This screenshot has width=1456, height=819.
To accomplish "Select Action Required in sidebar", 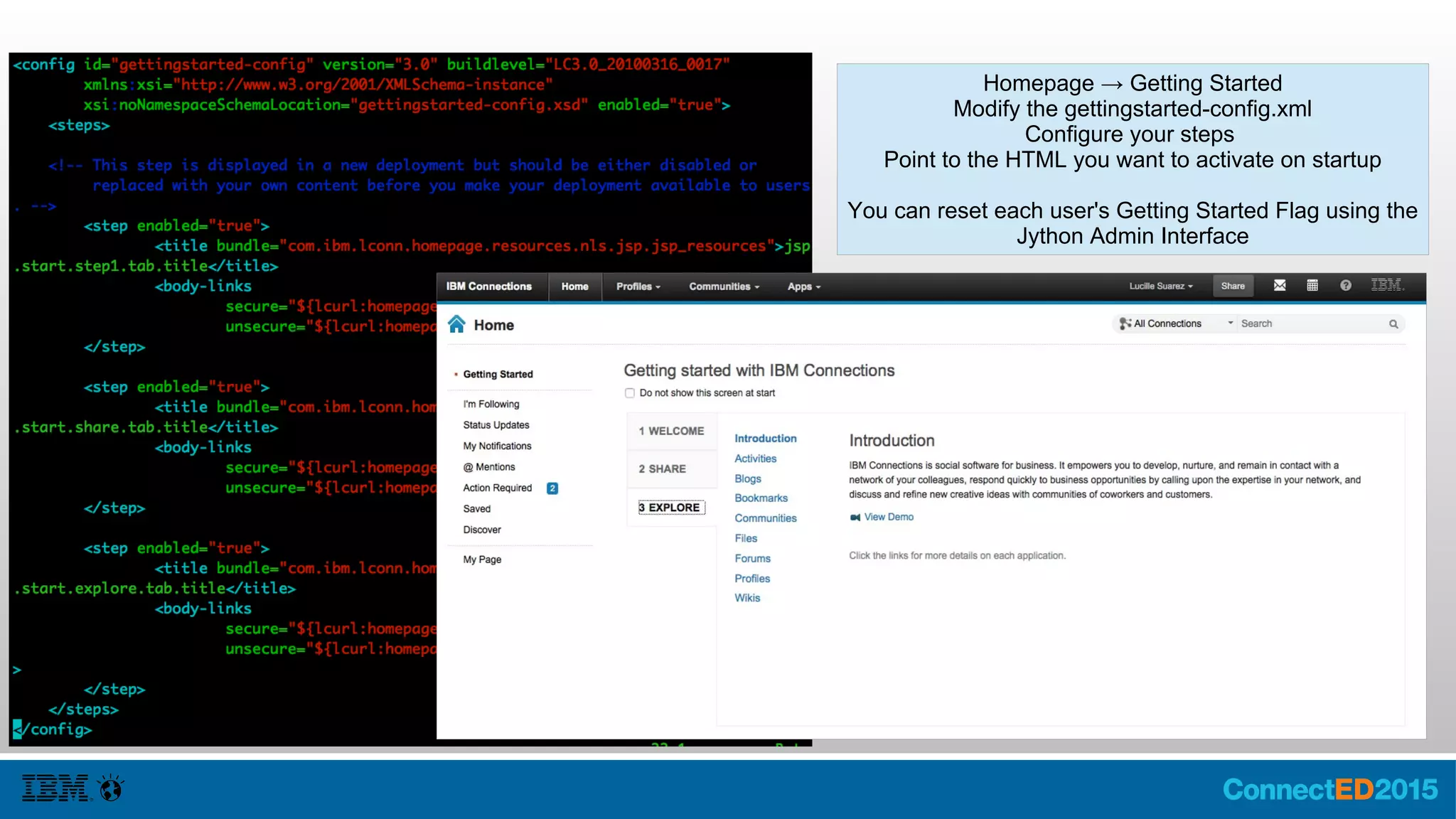I will tap(498, 488).
